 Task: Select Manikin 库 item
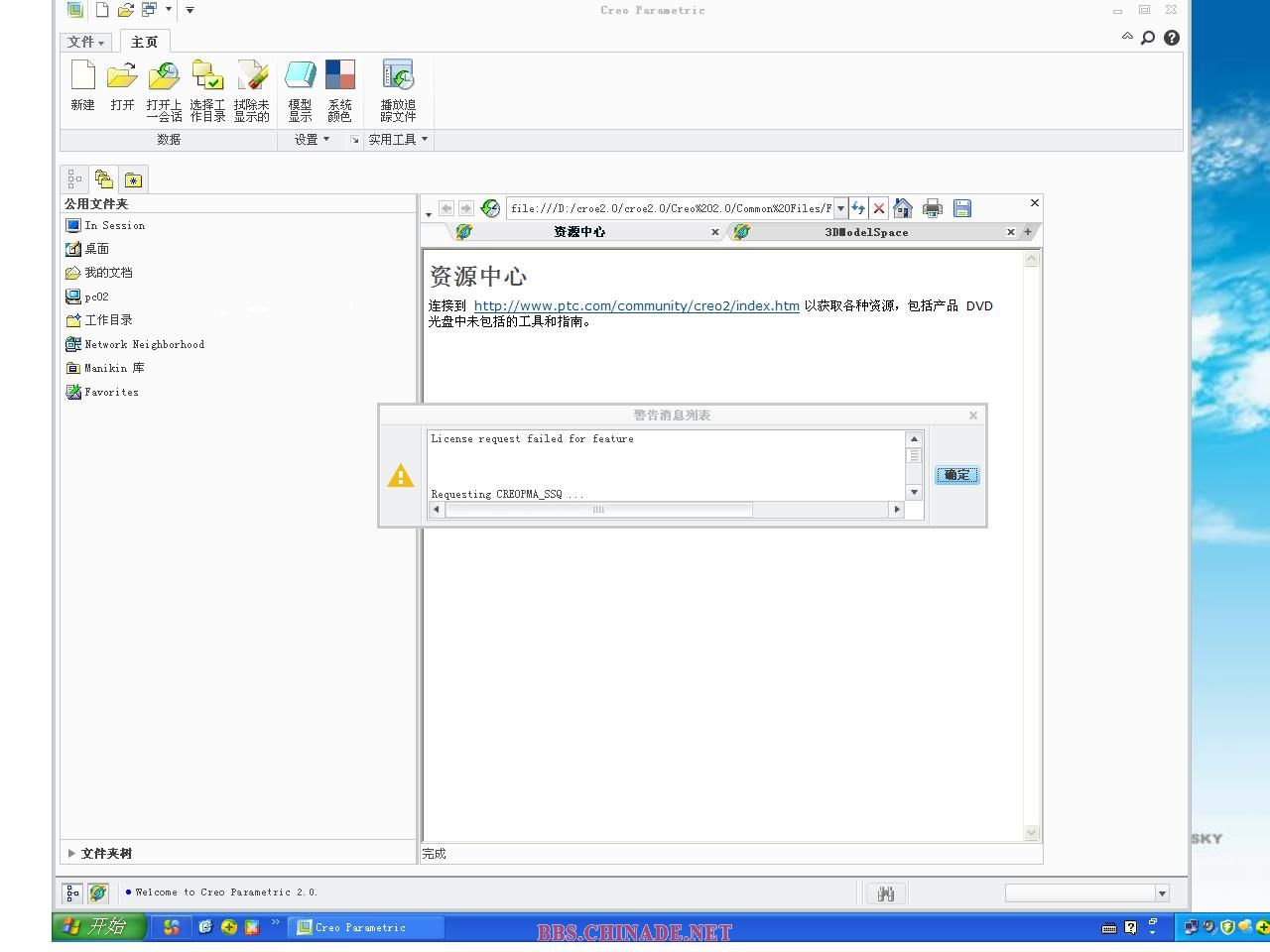(x=105, y=368)
